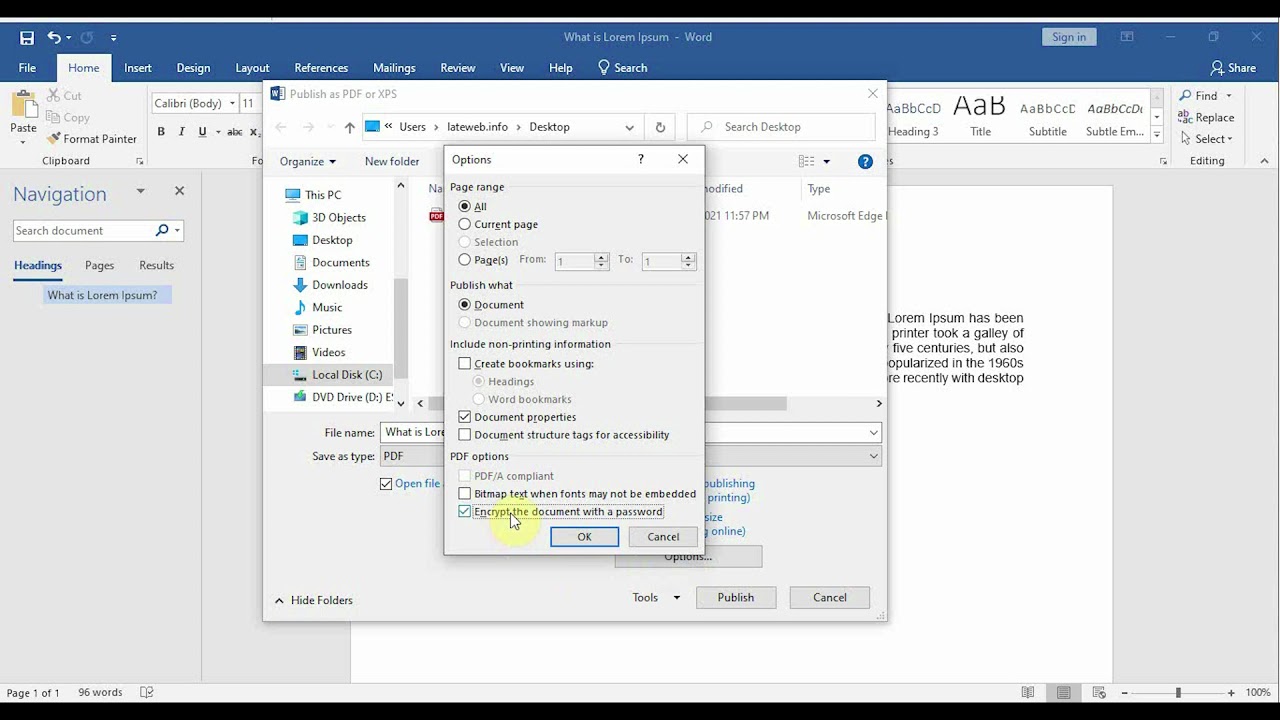Open the File tab

point(27,68)
